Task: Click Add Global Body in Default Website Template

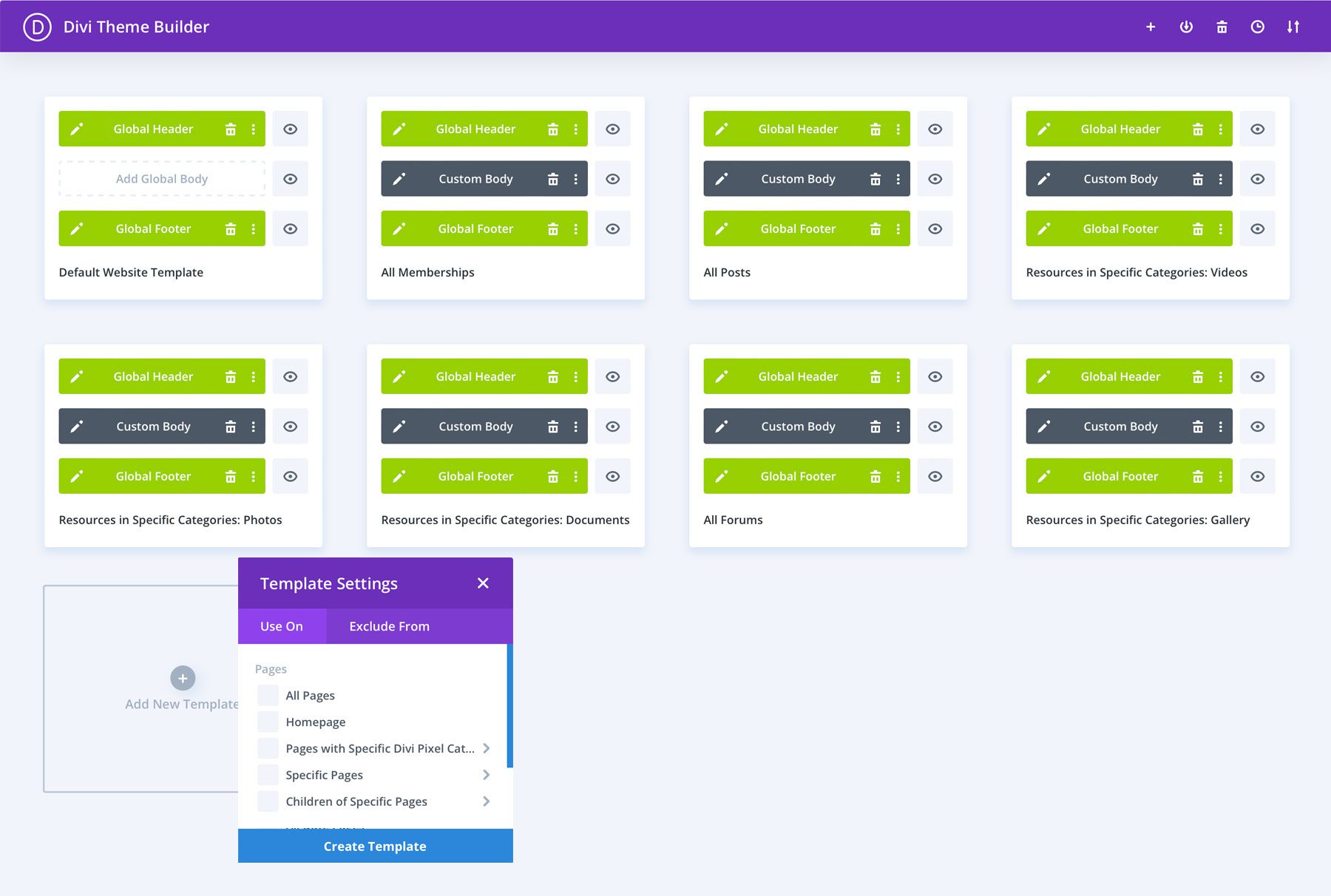Action: 162,178
